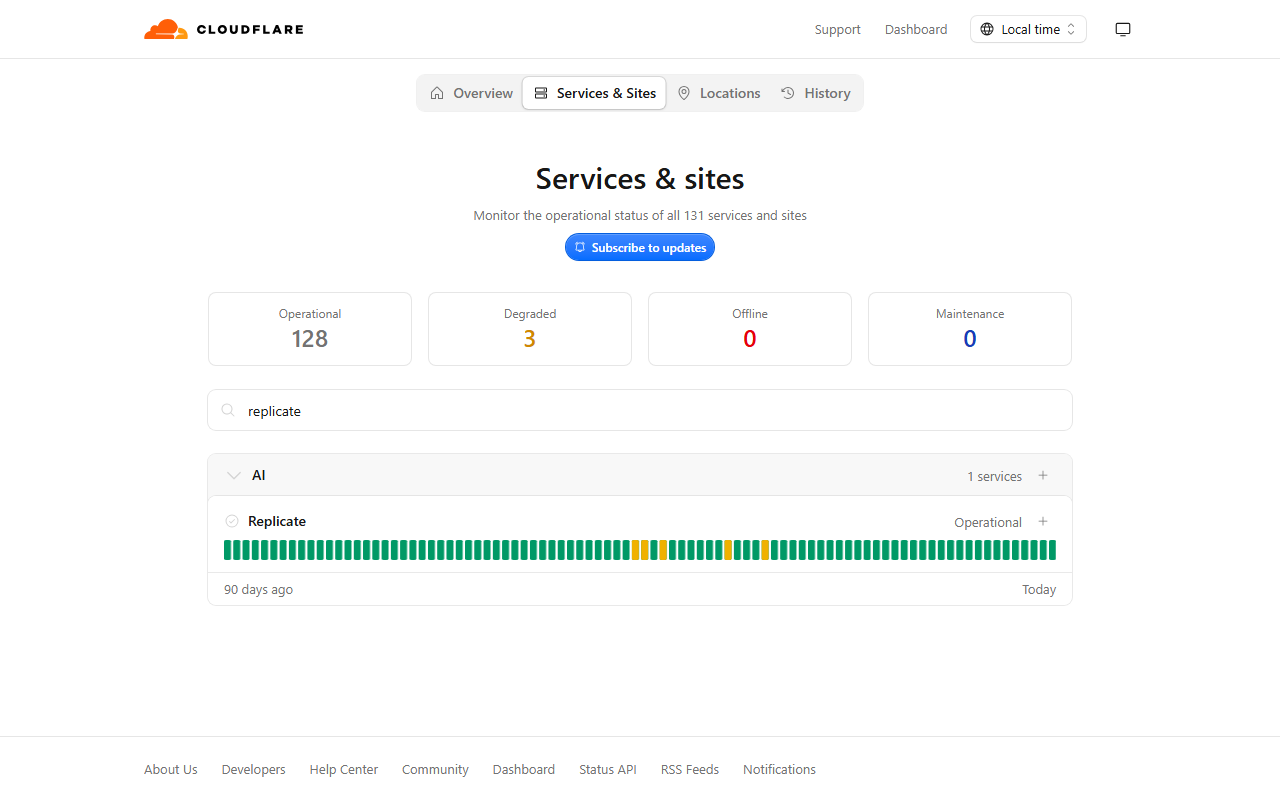Open the Dashboard link in header

(x=916, y=29)
